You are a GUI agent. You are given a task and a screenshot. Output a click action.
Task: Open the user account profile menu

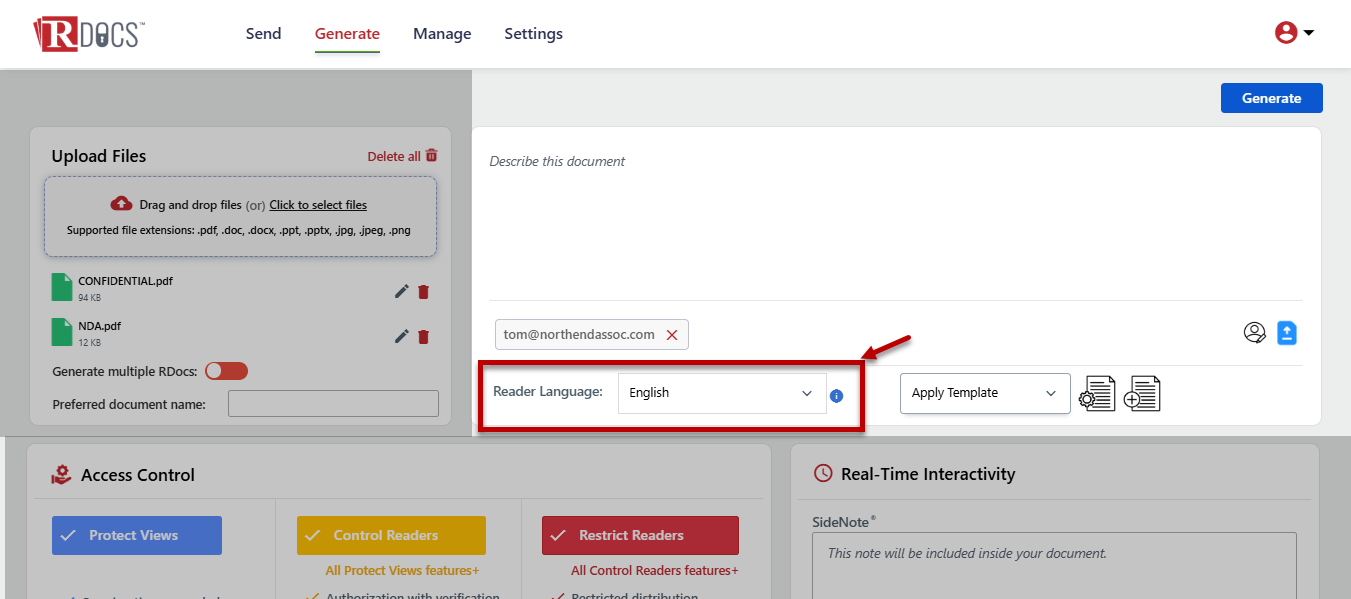1293,33
